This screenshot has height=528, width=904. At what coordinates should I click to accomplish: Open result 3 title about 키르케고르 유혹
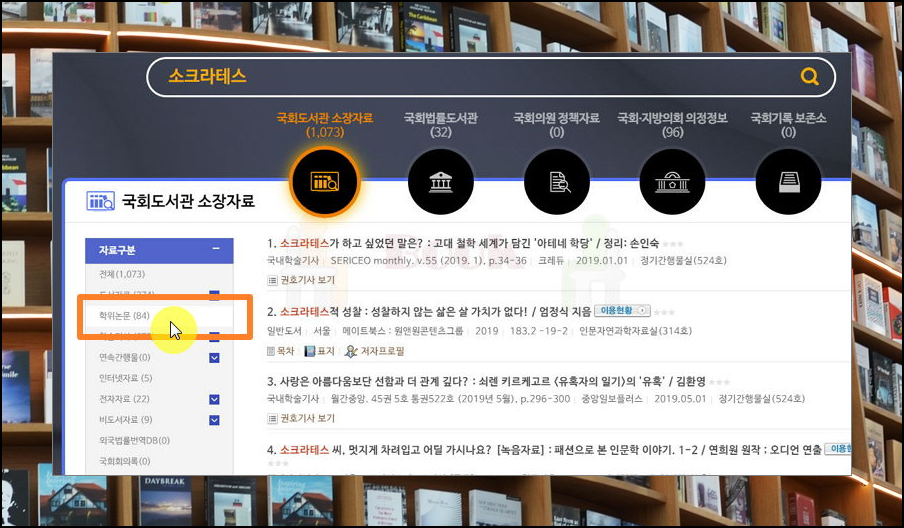486,381
